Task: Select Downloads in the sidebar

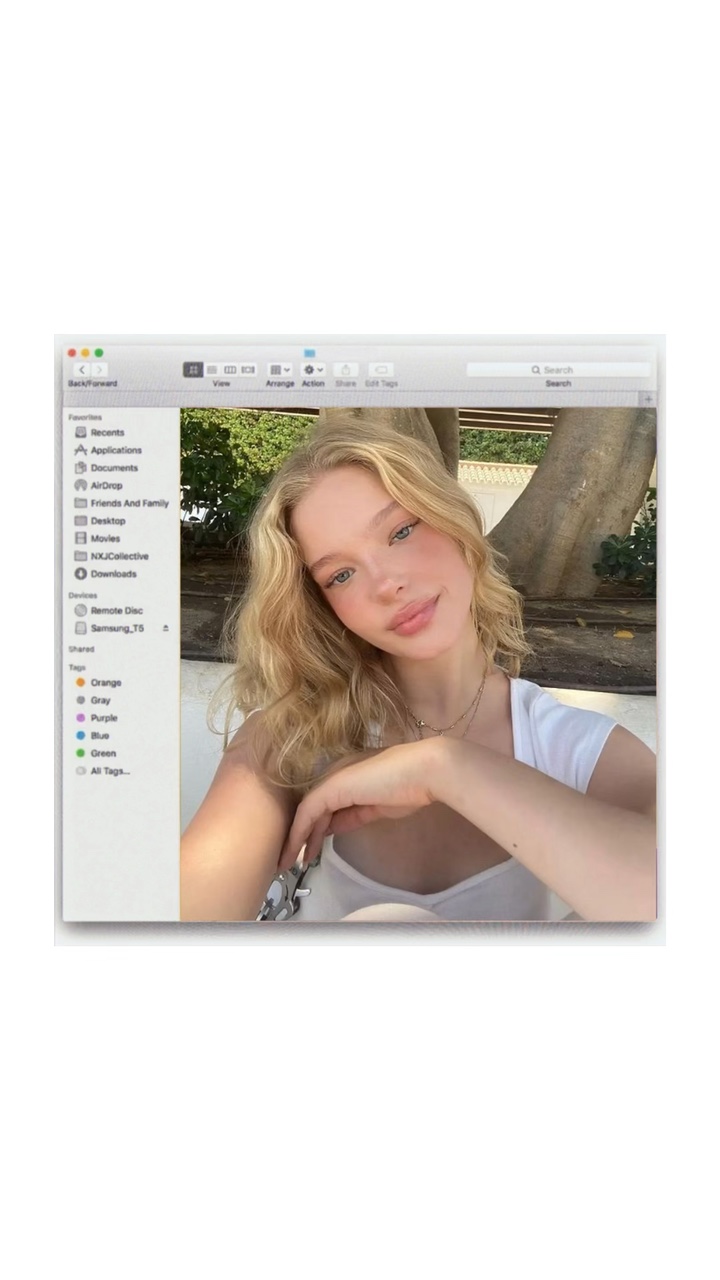Action: click(113, 574)
